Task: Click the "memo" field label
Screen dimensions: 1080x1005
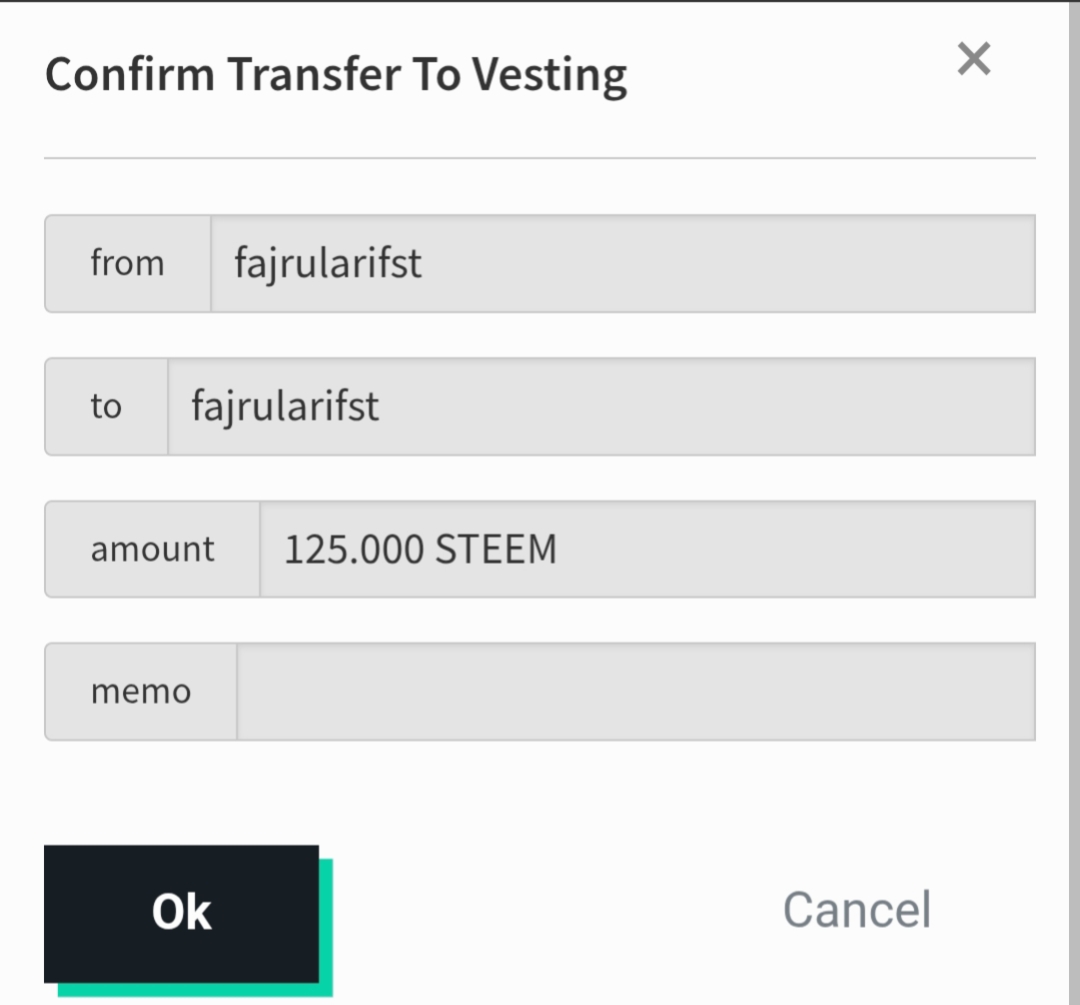Action: (x=140, y=692)
